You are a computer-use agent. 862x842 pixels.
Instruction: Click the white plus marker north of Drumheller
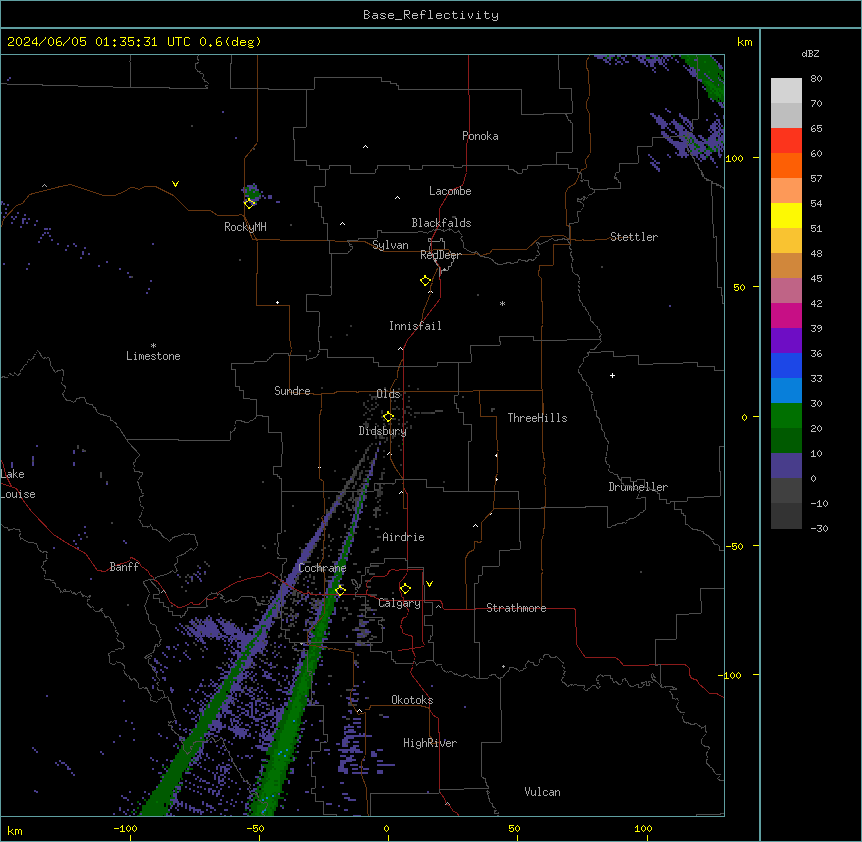[612, 375]
